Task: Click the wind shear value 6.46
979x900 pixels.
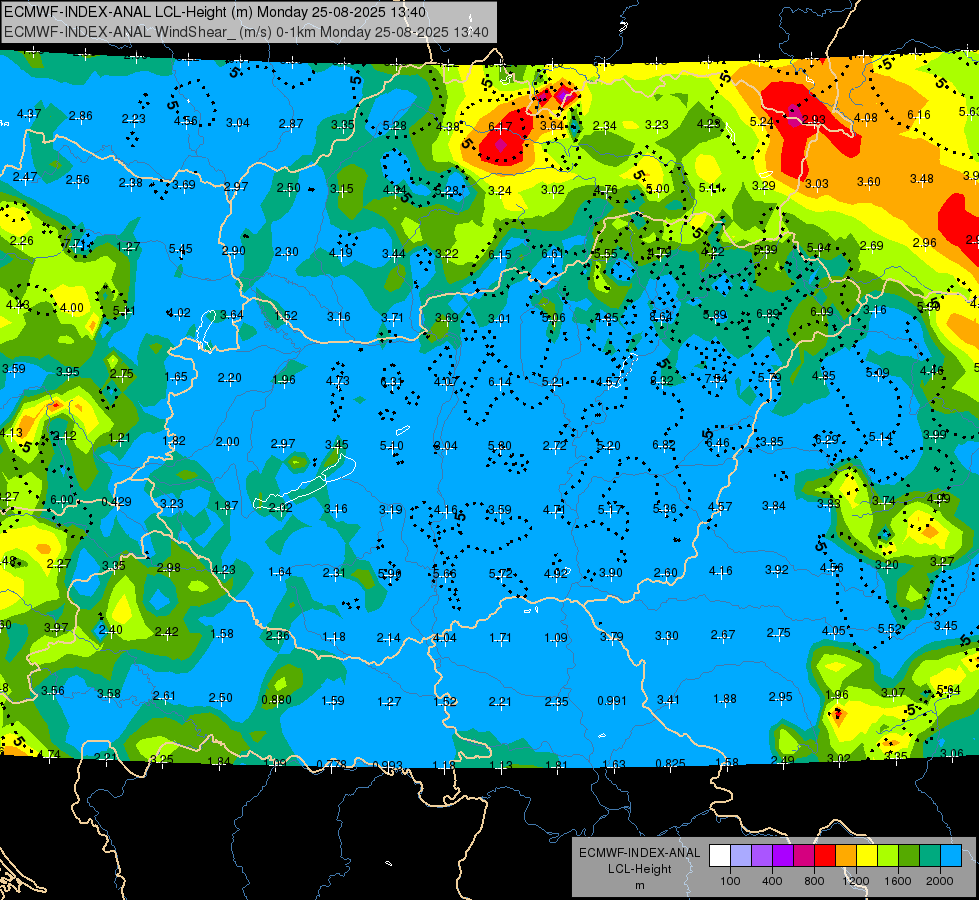Action: [718, 443]
